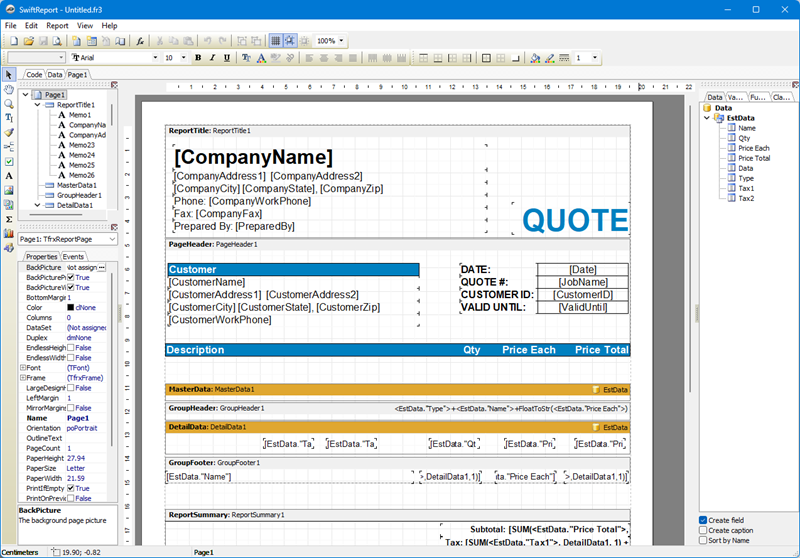Open the frame line style icon
Image resolution: width=800 pixels, height=558 pixels.
pos(564,58)
